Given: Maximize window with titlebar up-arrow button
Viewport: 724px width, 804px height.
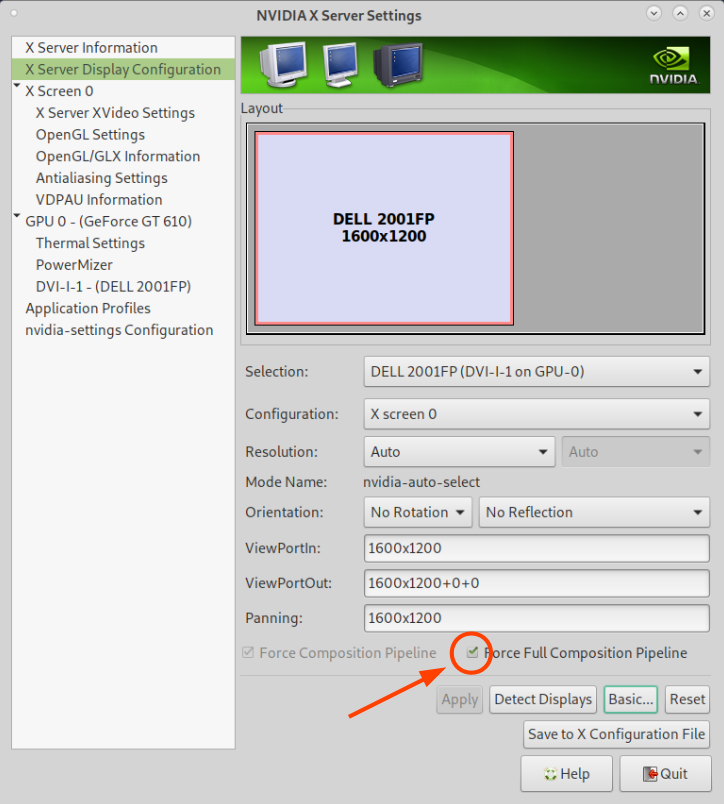Looking at the screenshot, I should [680, 14].
